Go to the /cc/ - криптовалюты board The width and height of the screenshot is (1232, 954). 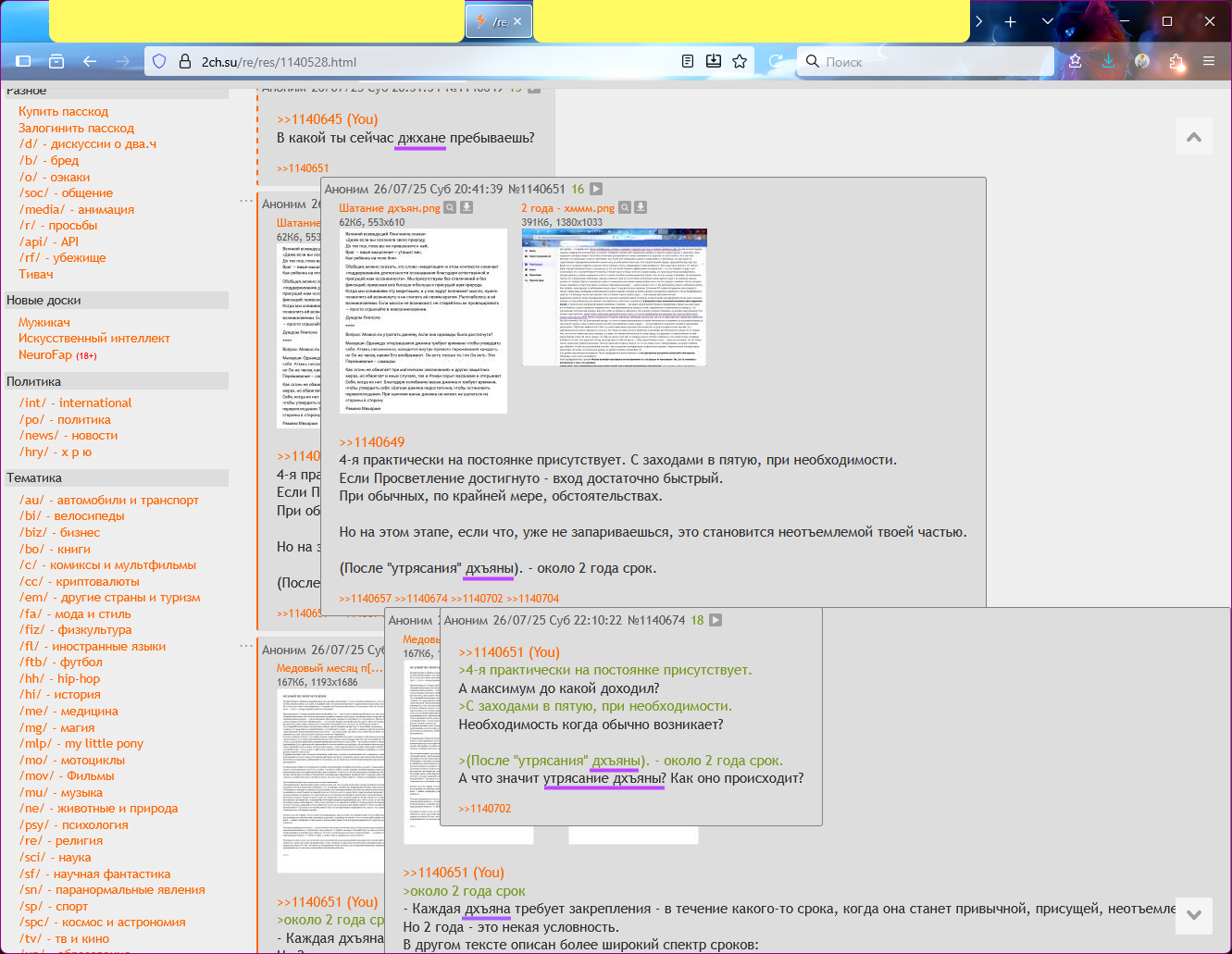coord(80,582)
